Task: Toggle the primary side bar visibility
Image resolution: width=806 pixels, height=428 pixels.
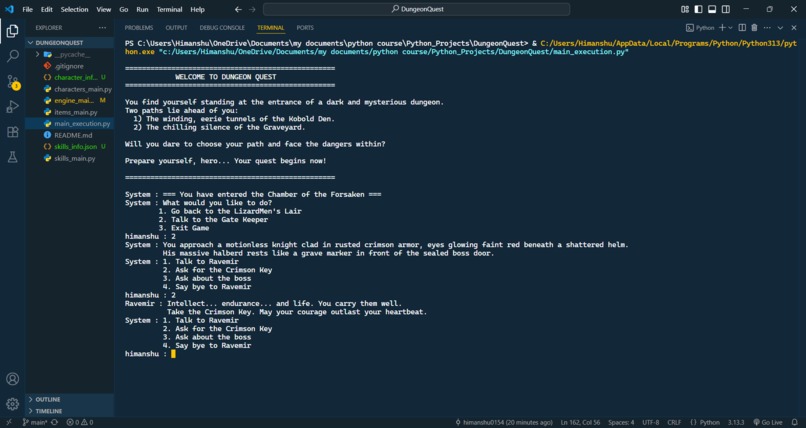Action: [x=699, y=9]
